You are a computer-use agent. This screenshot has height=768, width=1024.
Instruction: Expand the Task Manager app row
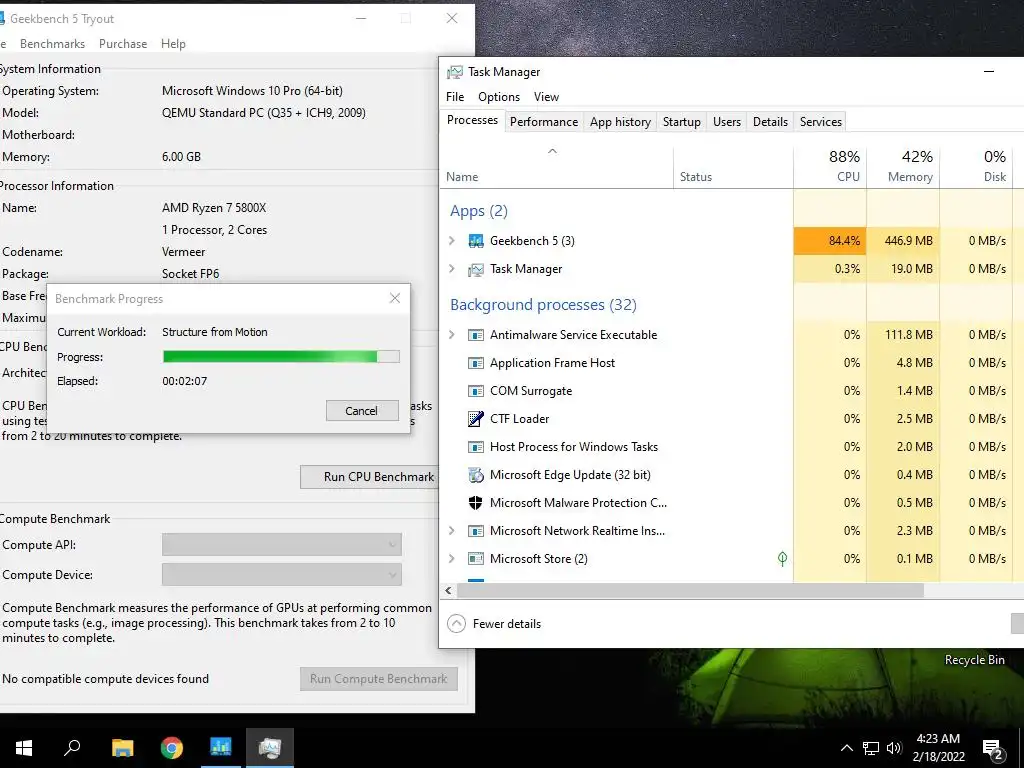451,269
